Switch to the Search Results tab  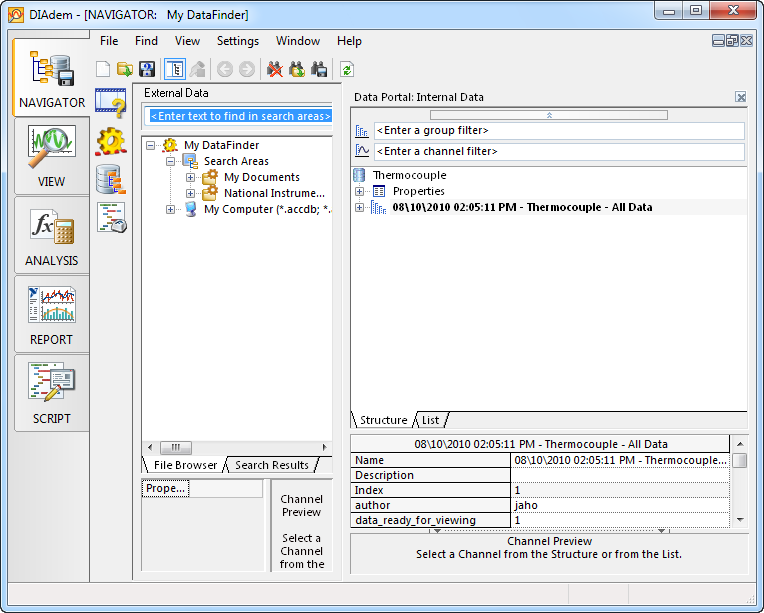(272, 465)
